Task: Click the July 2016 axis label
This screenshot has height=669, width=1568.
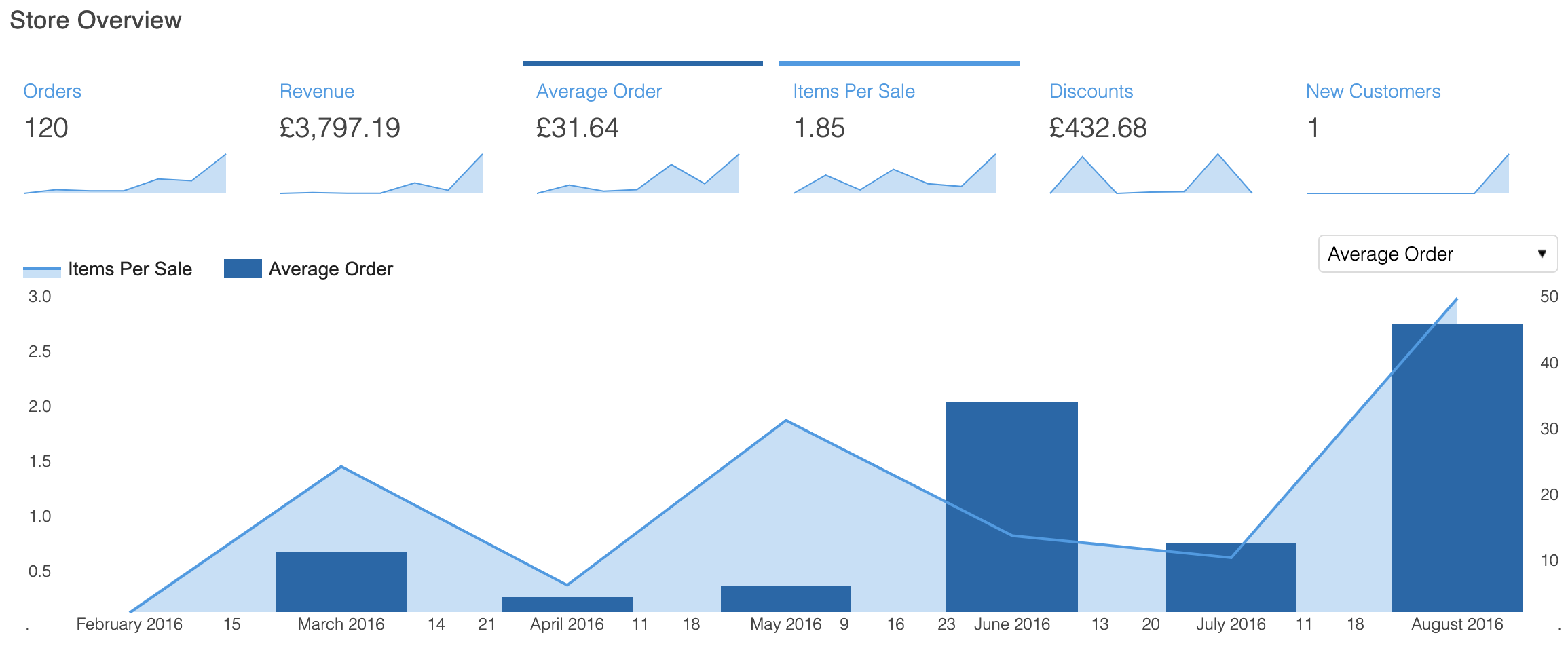Action: [x=1231, y=624]
